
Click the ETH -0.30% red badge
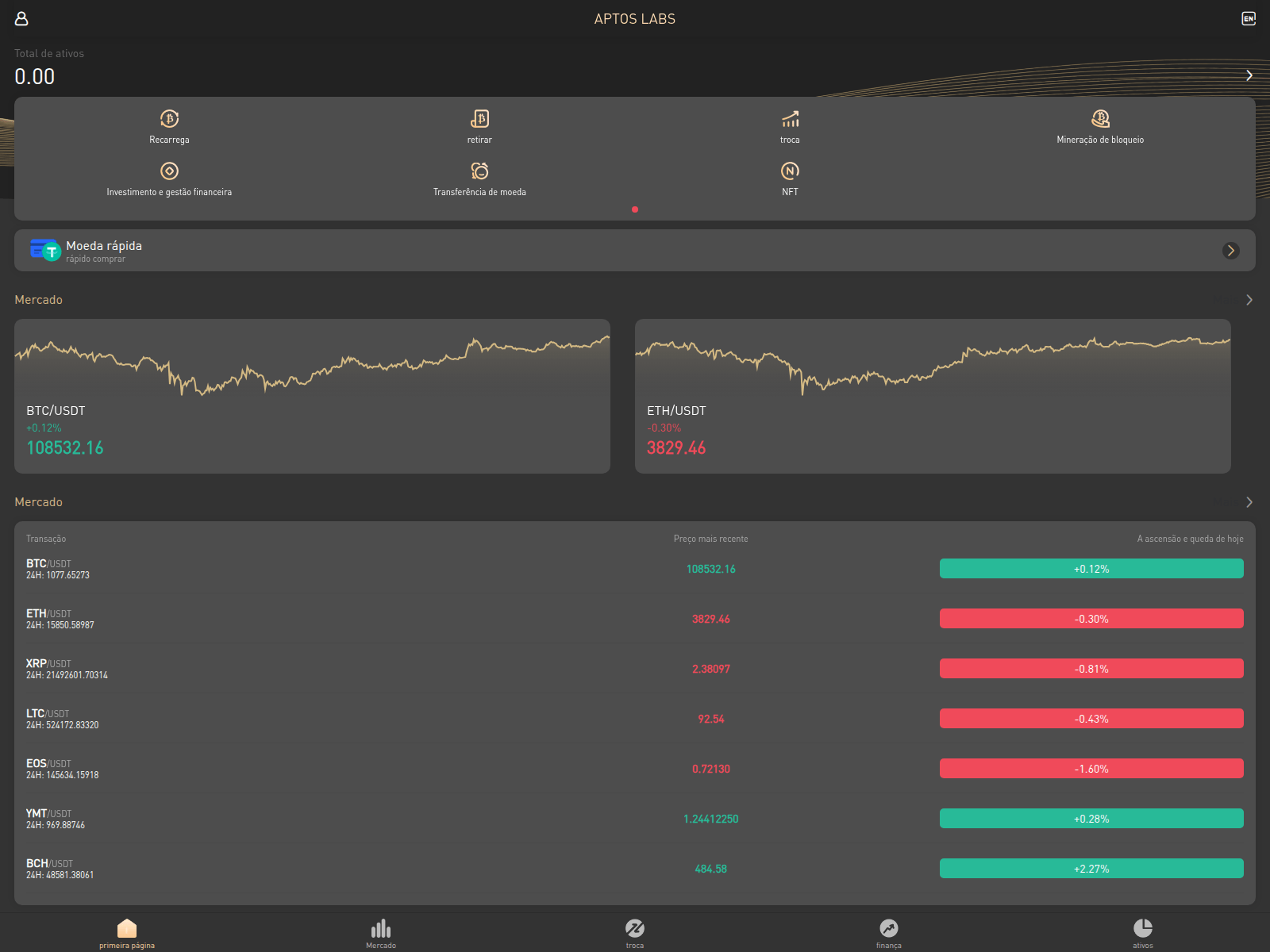(x=1091, y=619)
